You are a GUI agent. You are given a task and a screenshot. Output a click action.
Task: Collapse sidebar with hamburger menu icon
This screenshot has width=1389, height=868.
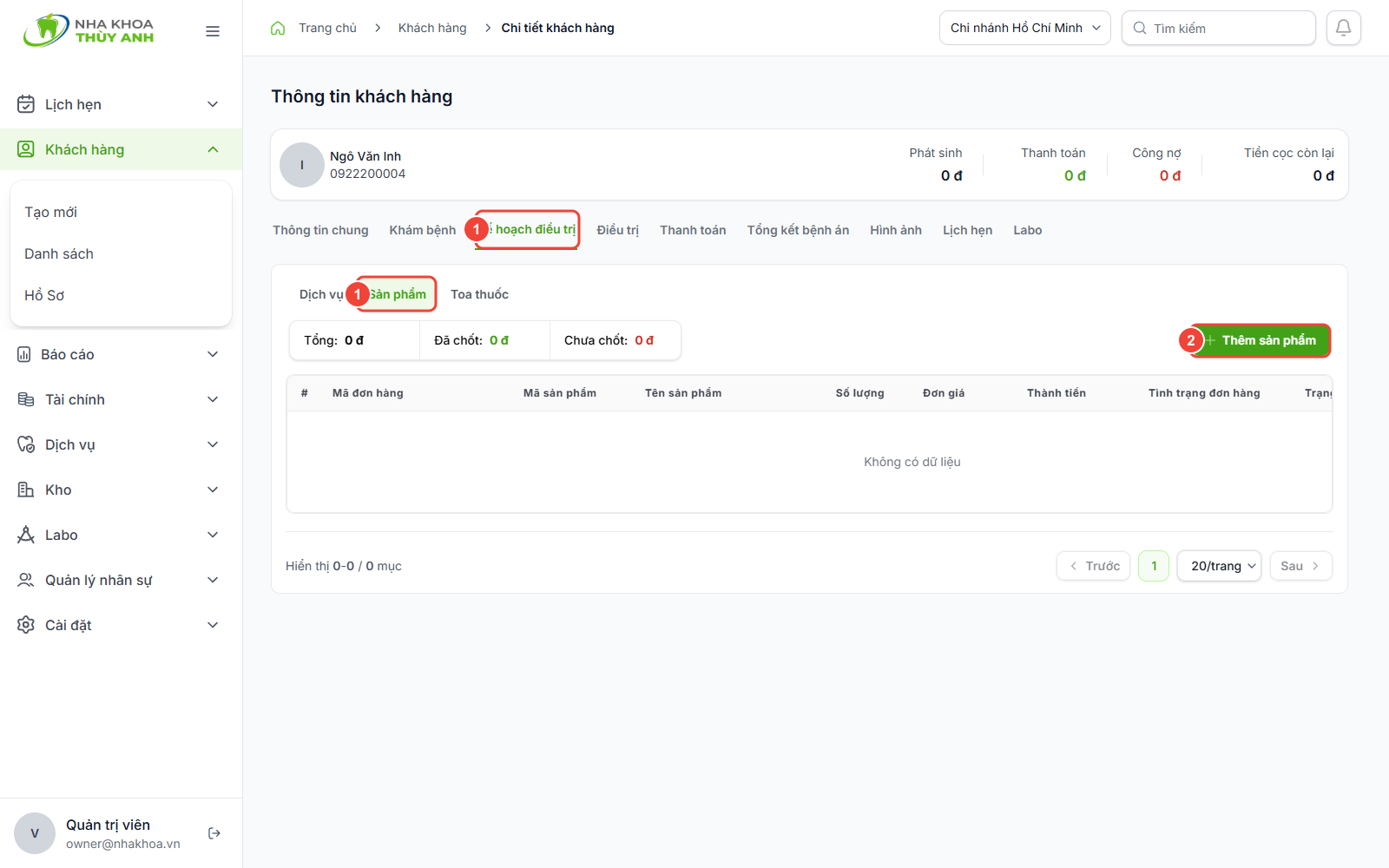click(x=213, y=31)
